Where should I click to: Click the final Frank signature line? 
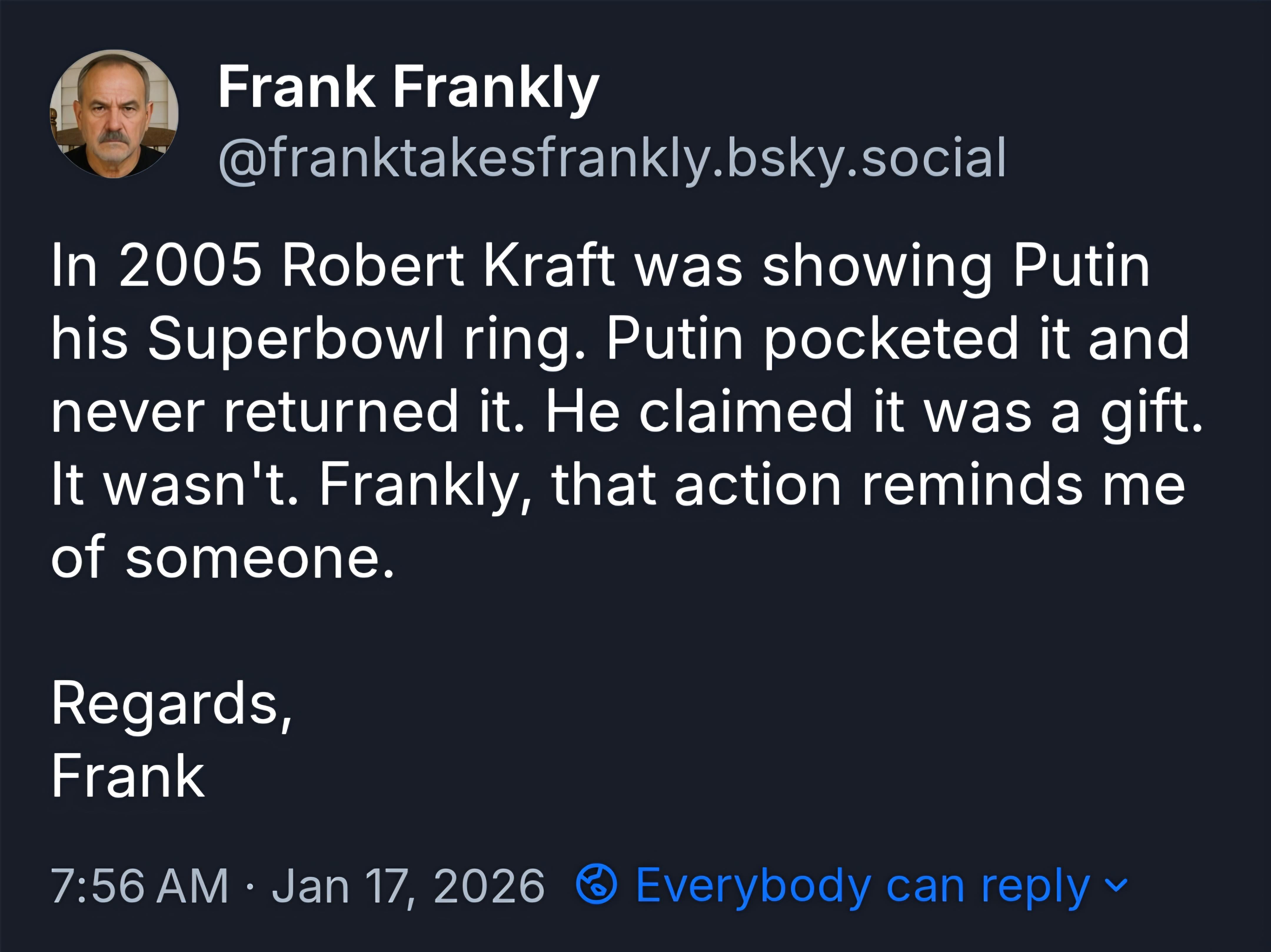click(128, 776)
